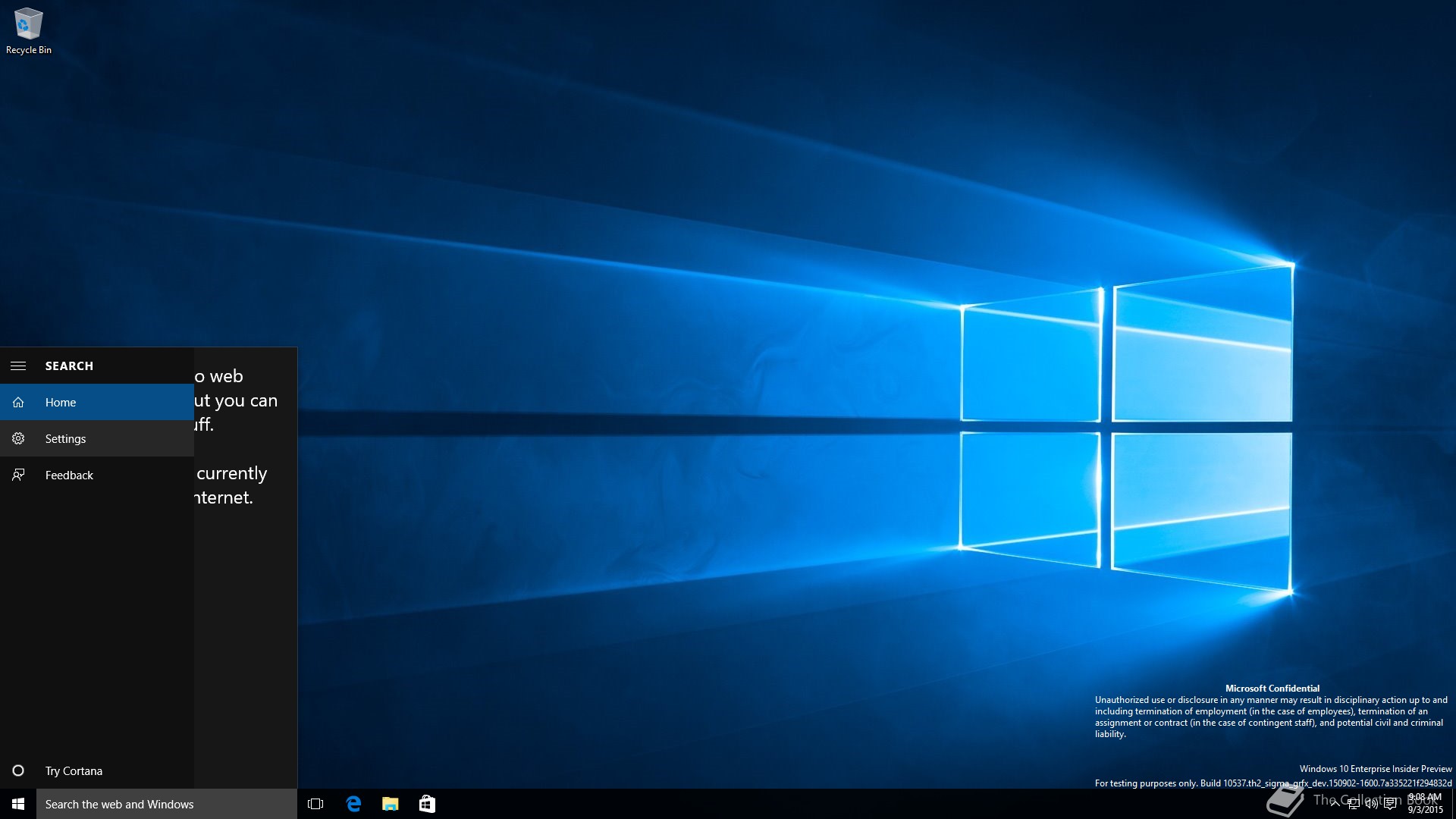Screen dimensions: 1456x819
Task: Open the Store app from taskbar
Action: click(x=427, y=804)
